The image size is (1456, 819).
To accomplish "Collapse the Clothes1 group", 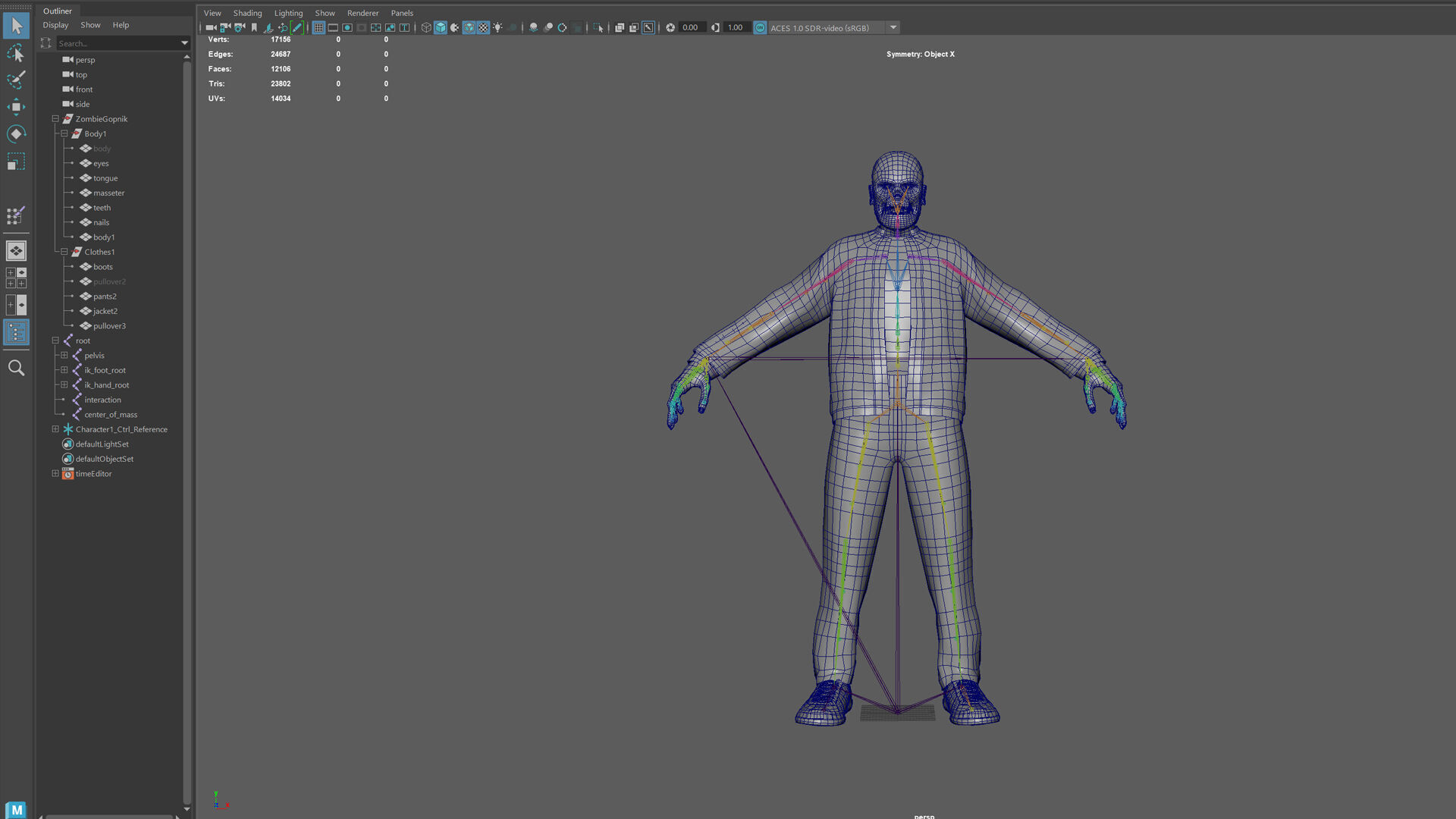I will (x=64, y=252).
